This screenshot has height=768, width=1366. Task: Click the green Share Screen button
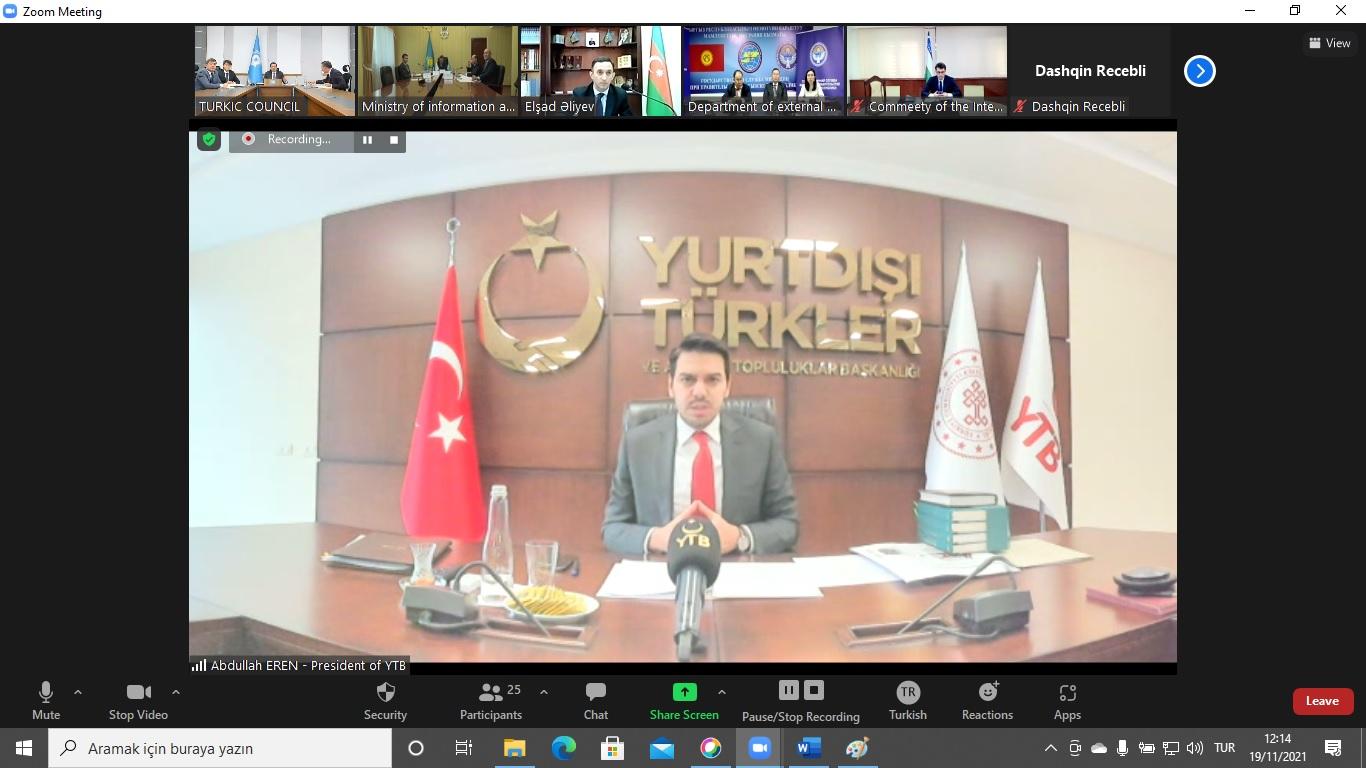pos(684,701)
